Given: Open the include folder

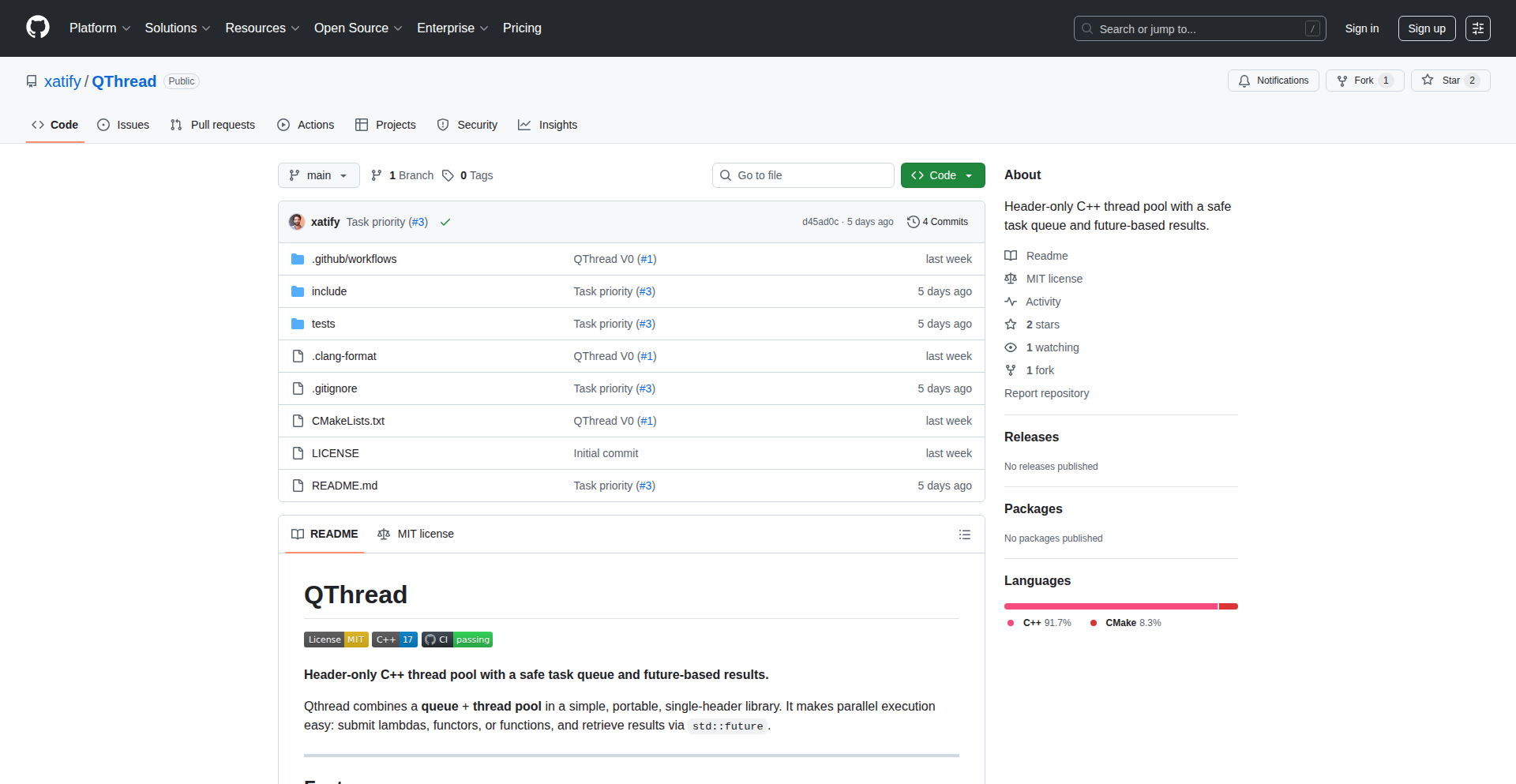Looking at the screenshot, I should [328, 291].
